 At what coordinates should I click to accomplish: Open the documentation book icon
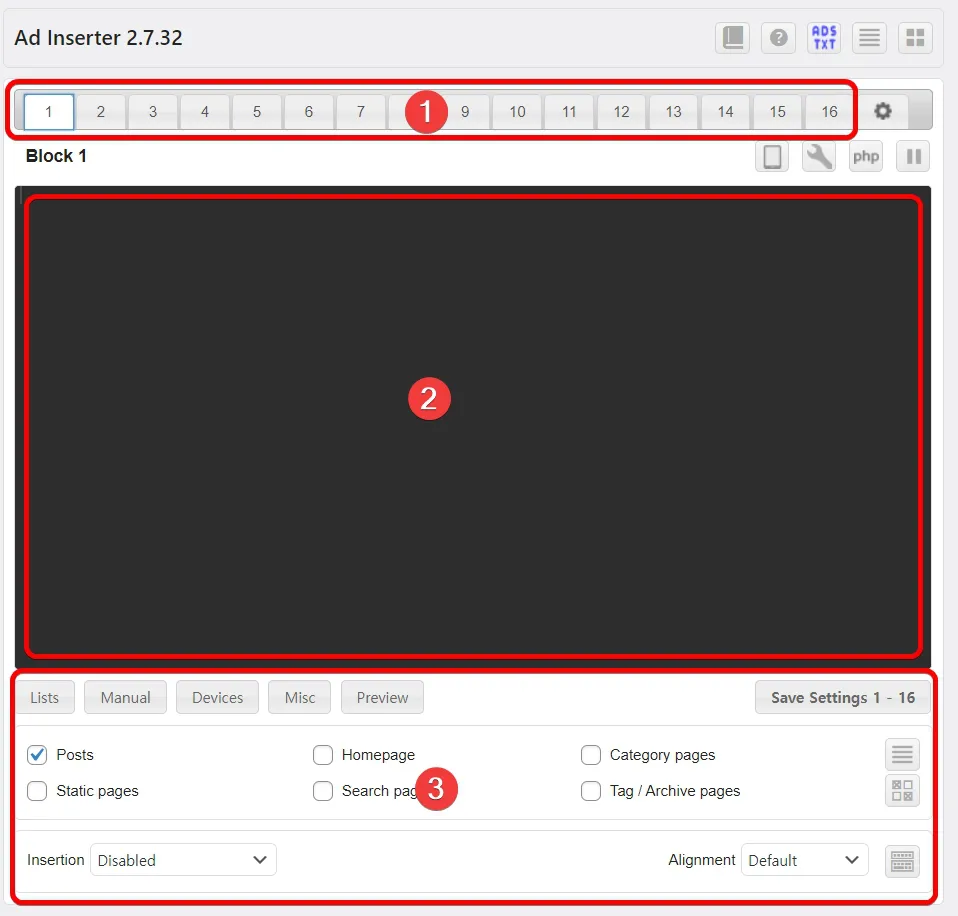click(732, 38)
